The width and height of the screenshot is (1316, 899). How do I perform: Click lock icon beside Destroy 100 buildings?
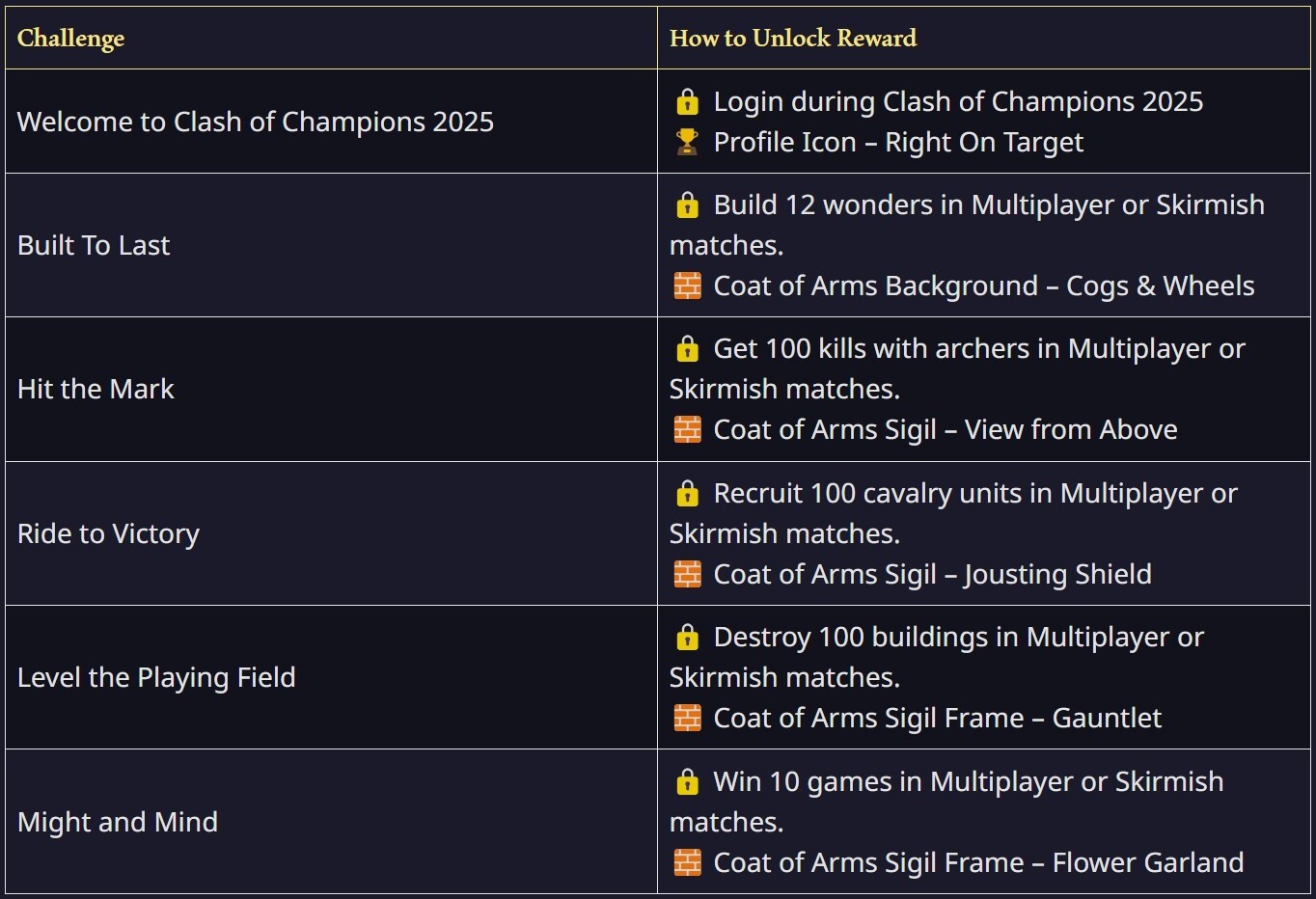click(x=687, y=638)
